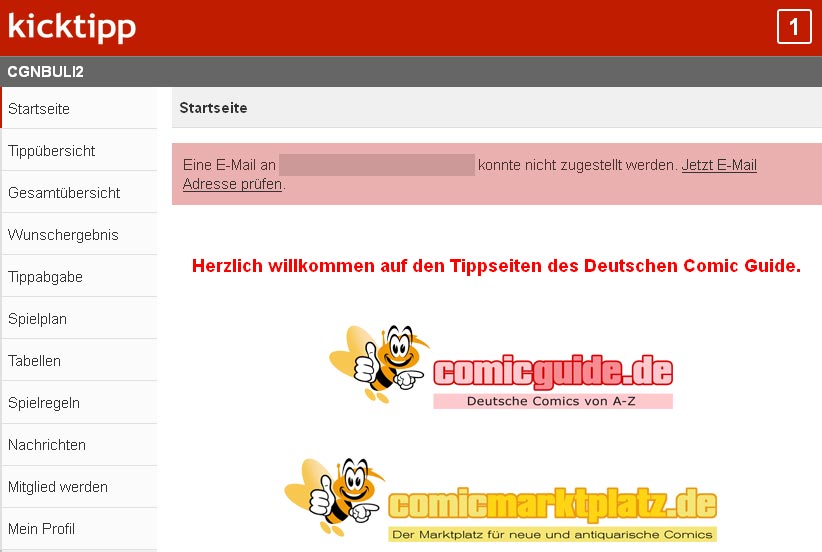
Task: Go to Tippübersicht
Action: coord(79,150)
